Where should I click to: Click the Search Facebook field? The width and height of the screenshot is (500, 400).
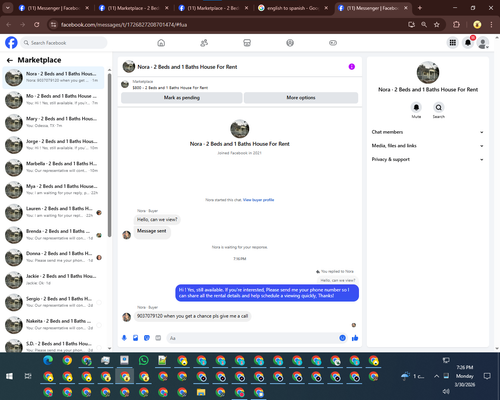[x=64, y=43]
